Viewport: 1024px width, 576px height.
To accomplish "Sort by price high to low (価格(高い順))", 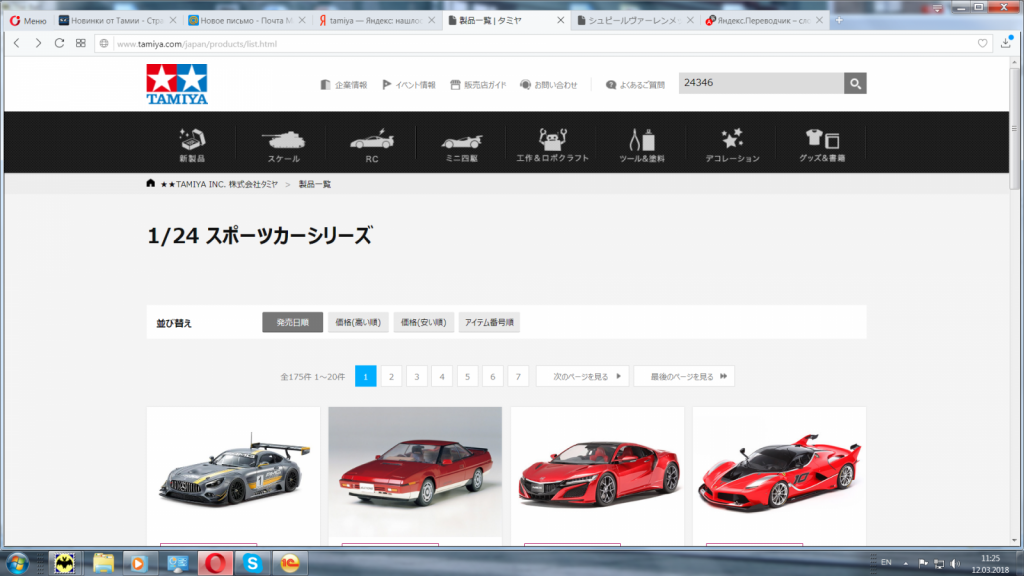I will pyautogui.click(x=358, y=322).
